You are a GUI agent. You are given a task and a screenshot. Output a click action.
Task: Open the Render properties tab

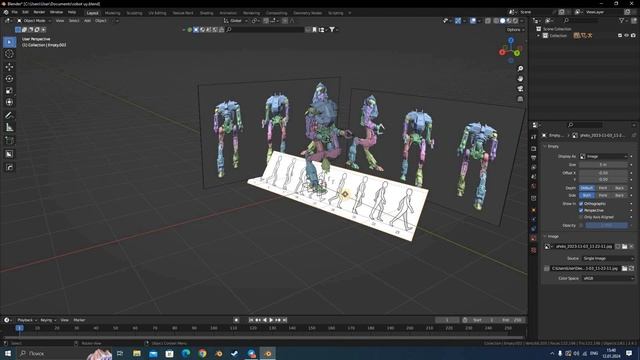point(533,149)
